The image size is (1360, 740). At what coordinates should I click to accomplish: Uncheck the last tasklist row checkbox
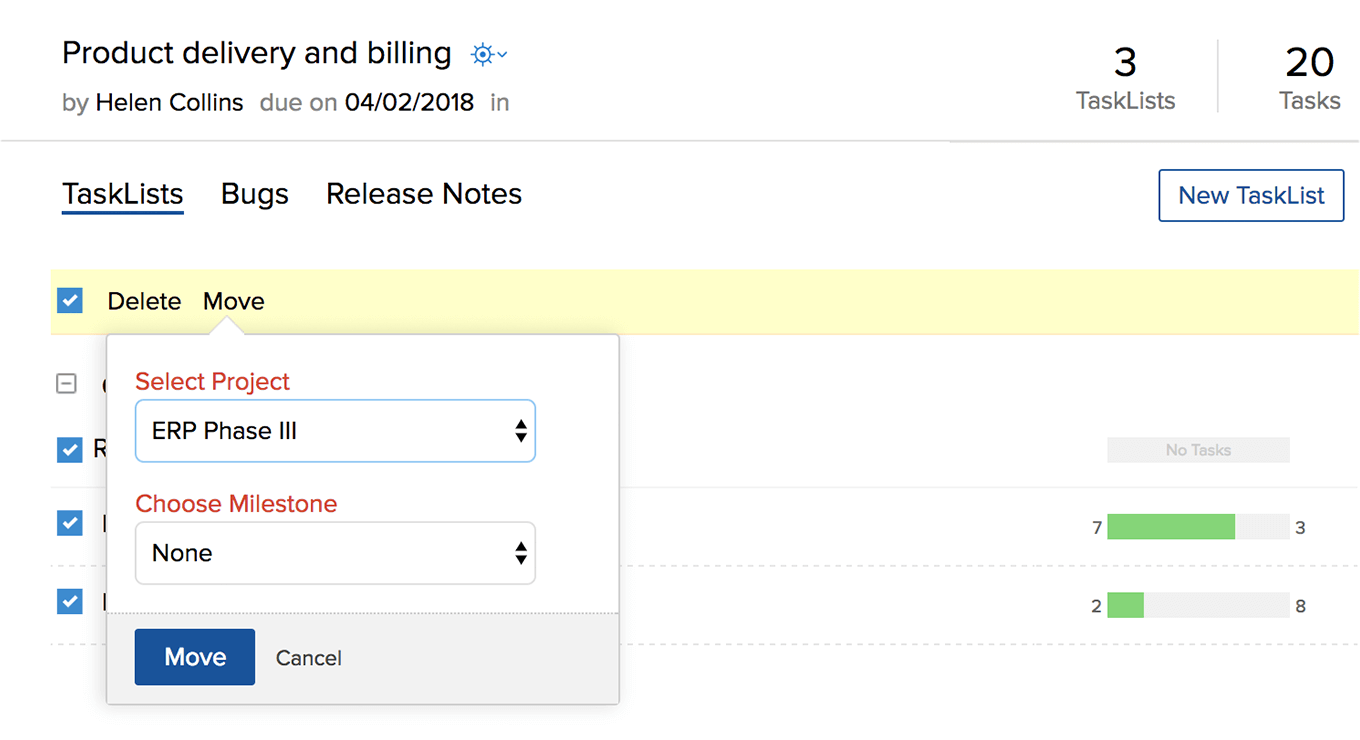coord(70,601)
